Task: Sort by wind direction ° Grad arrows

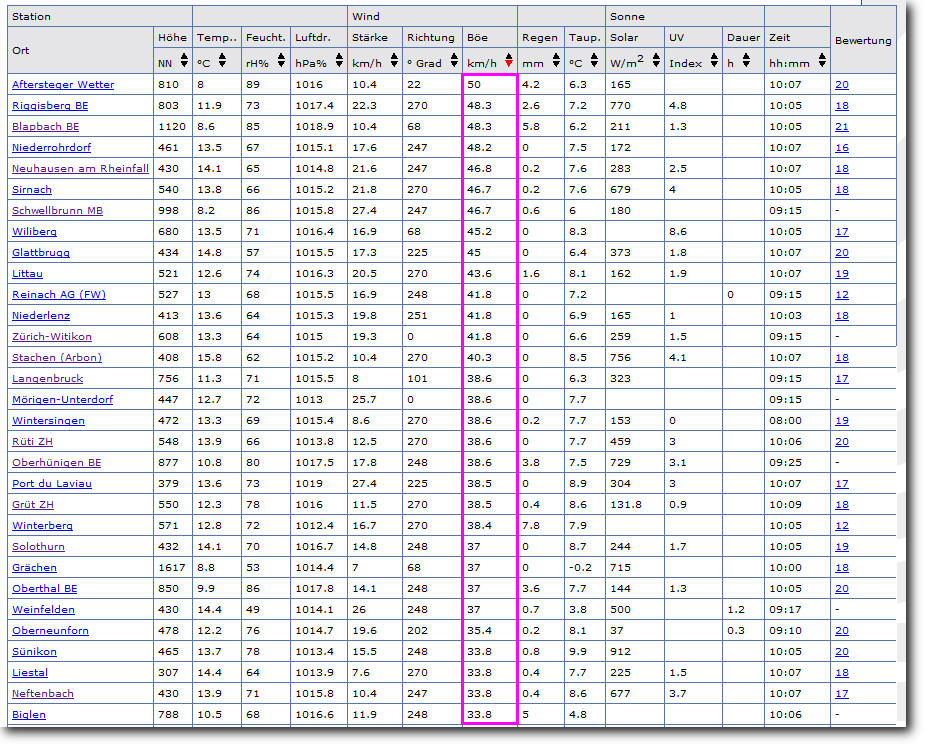Action: pos(450,62)
